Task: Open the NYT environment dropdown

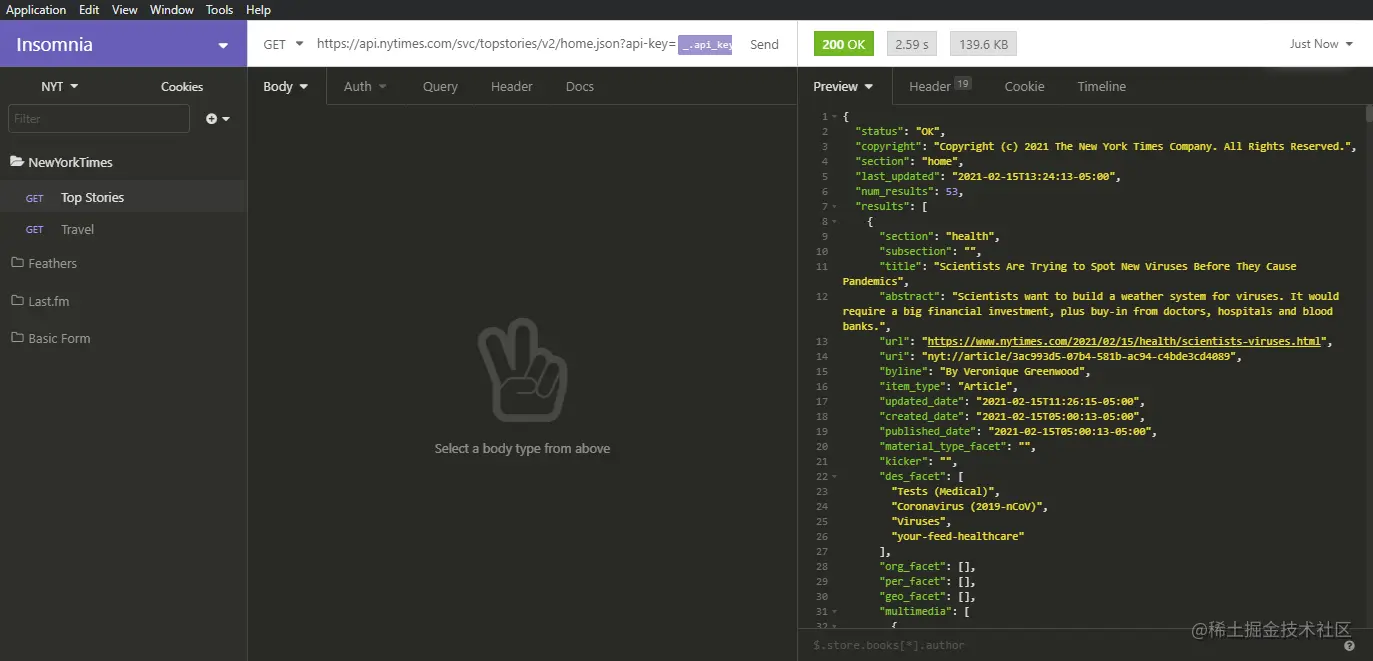Action: [x=58, y=86]
